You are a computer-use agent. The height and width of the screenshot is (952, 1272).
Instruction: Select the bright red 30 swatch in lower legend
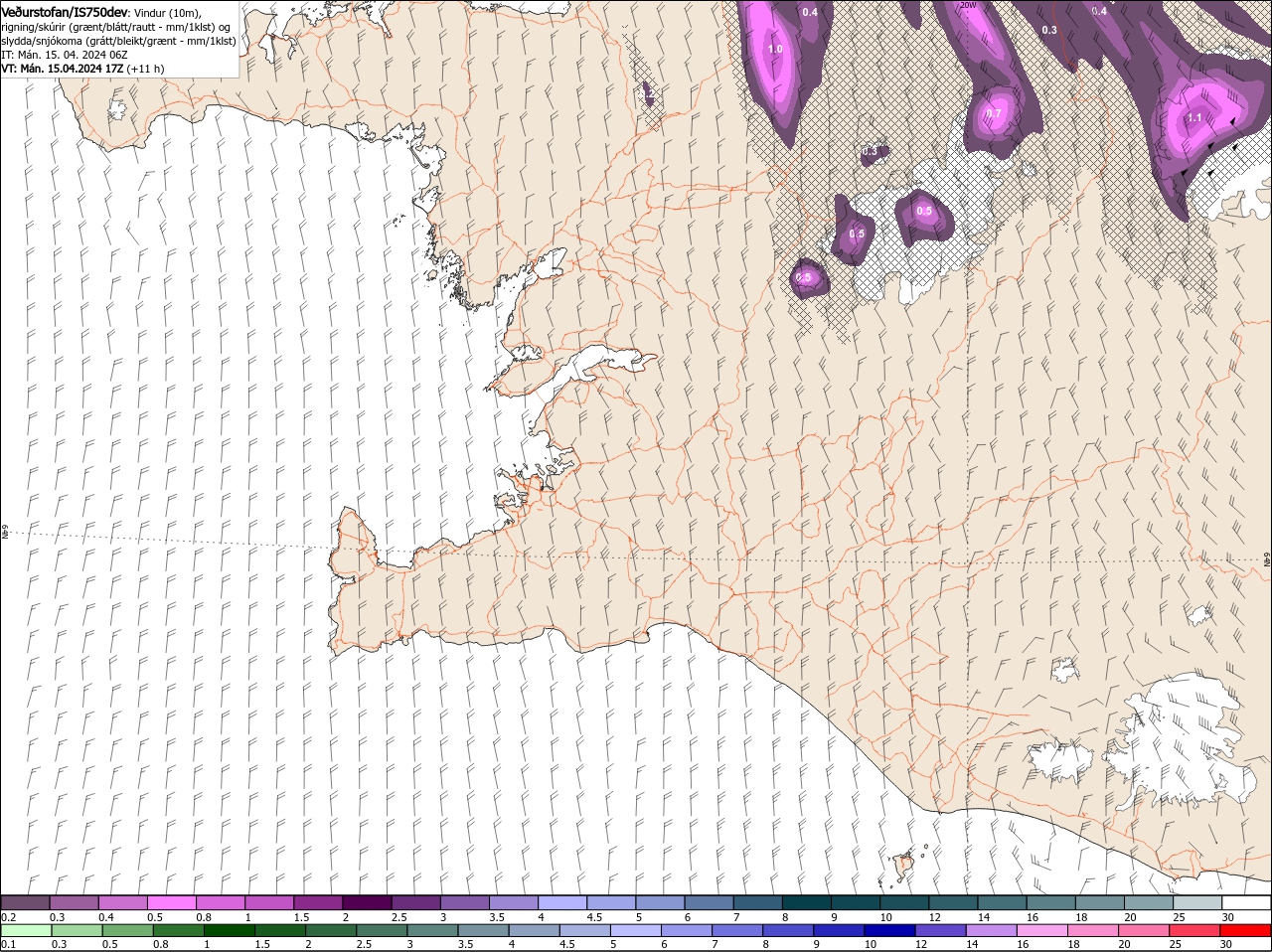coord(1245,930)
